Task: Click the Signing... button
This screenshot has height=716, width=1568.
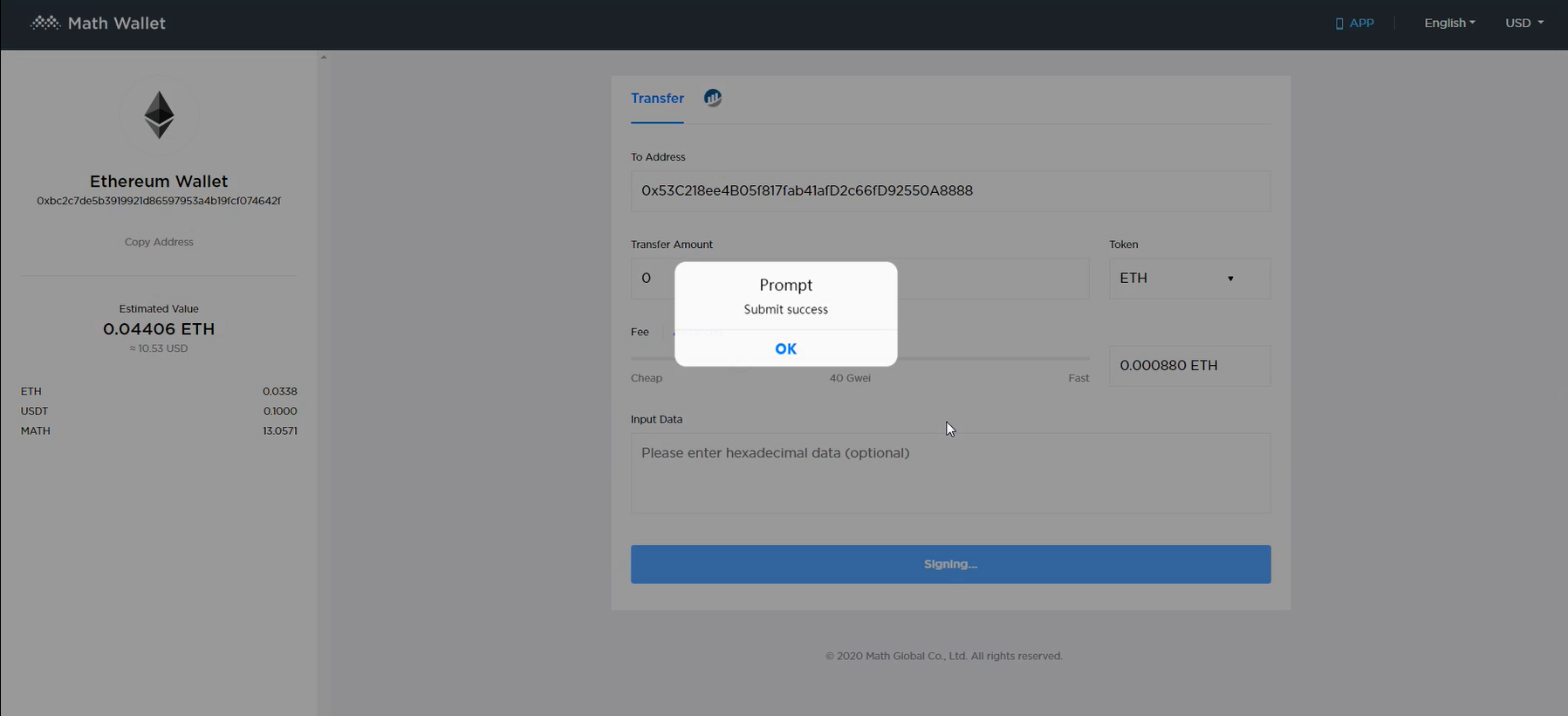Action: coord(950,564)
